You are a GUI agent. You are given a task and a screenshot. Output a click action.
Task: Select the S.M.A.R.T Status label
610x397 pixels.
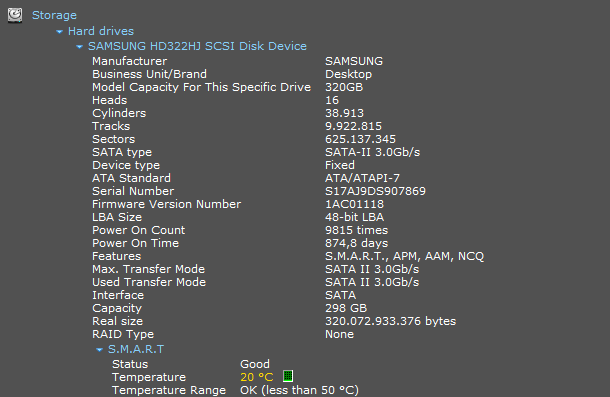(x=130, y=364)
